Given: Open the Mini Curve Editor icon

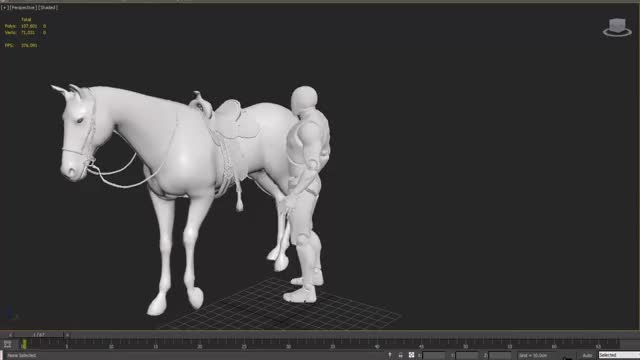Looking at the screenshot, I should coord(7,344).
